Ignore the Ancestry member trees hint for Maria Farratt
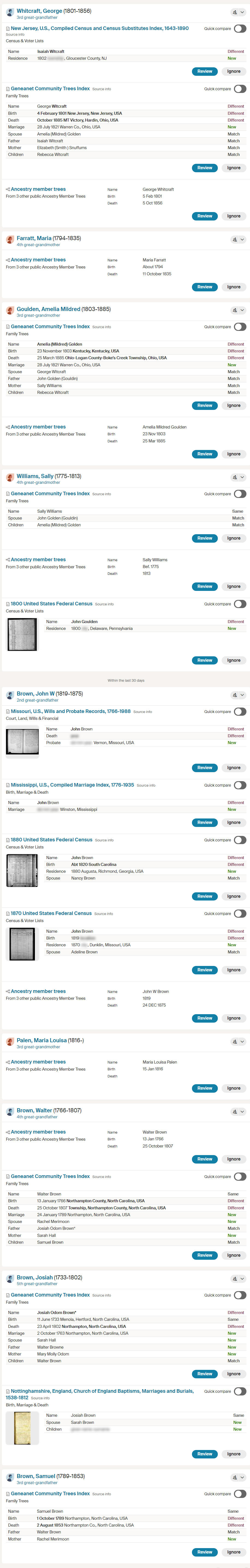Screen dimensions: 250x1568 tap(234, 287)
